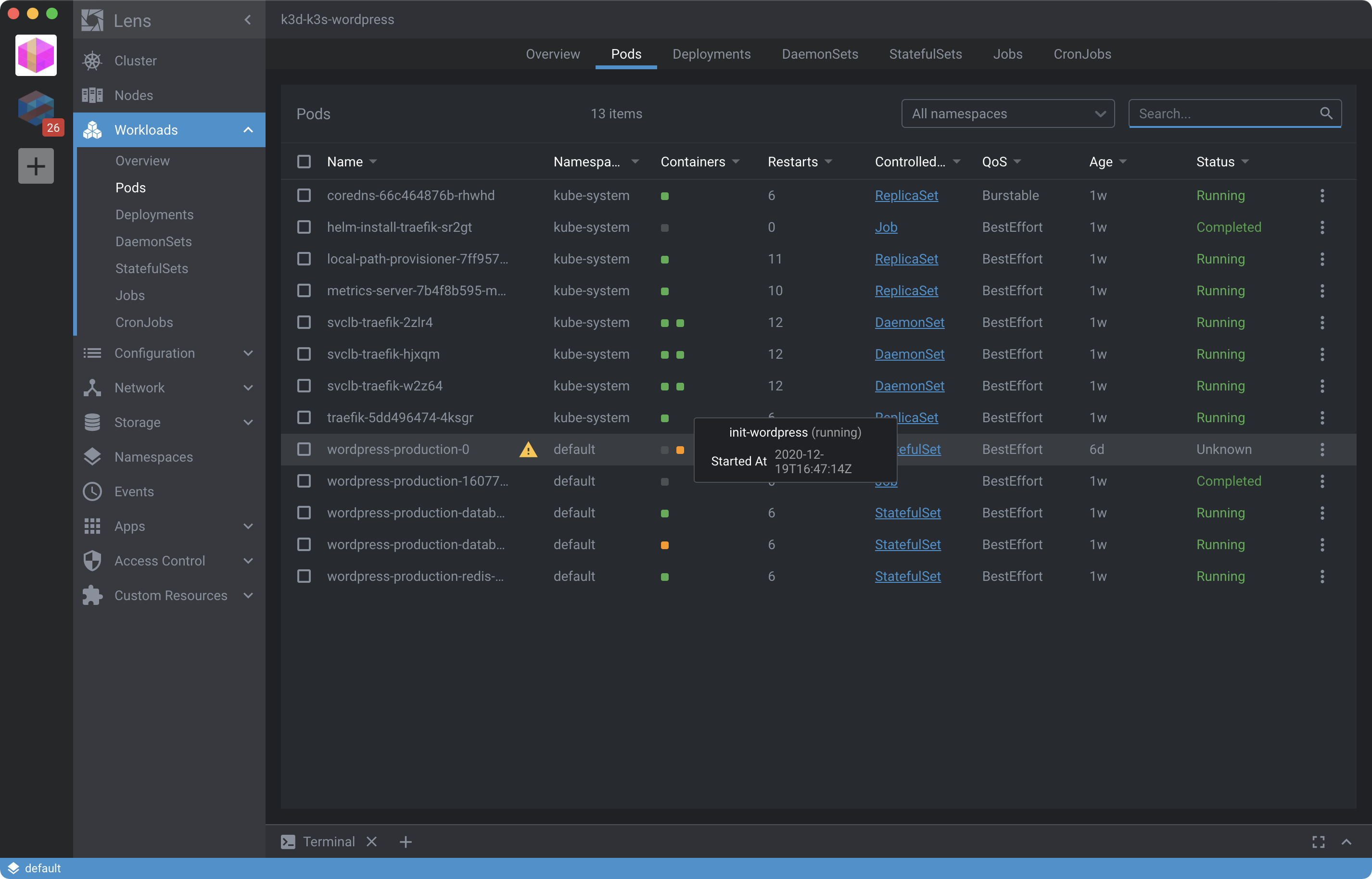Open Job link for helm-install-traefik
Screen dimensions: 1372x879
point(886,227)
